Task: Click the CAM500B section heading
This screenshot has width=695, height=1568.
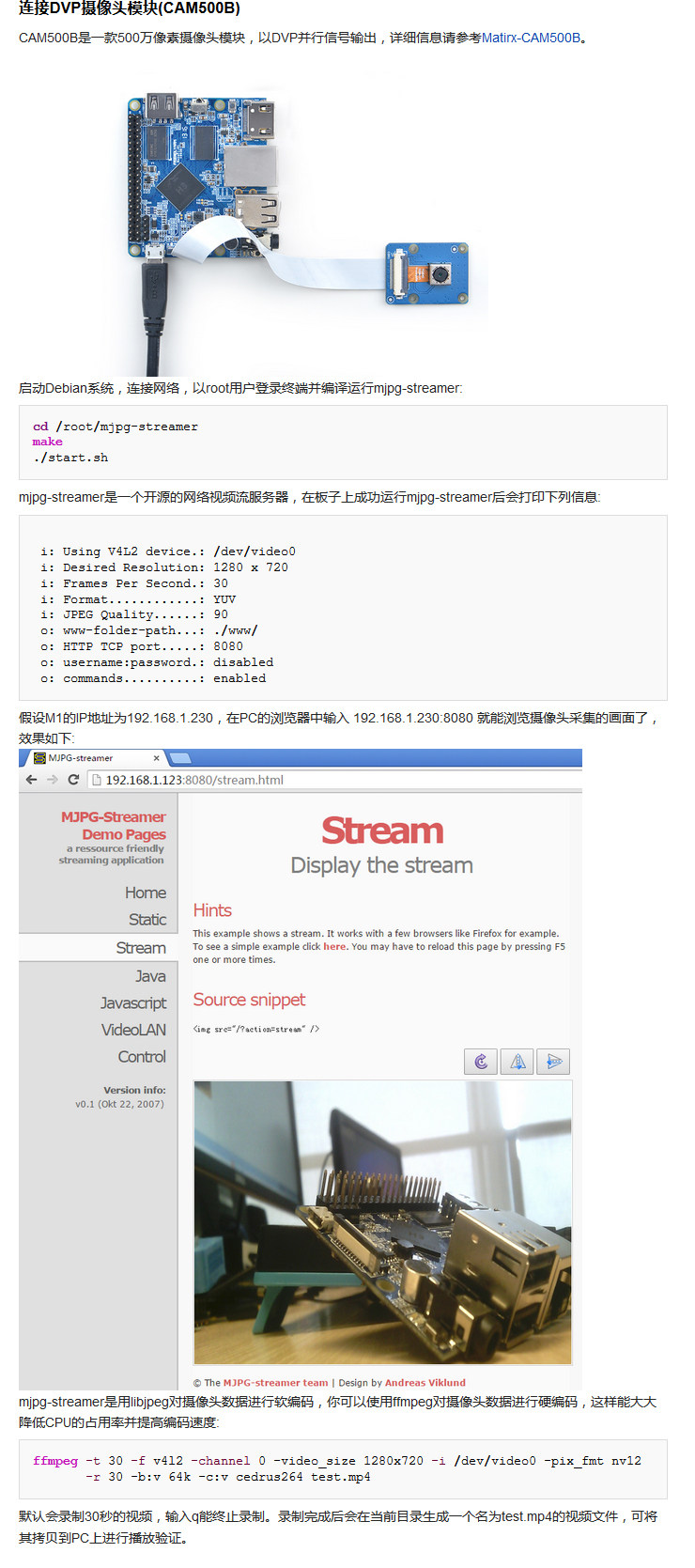Action: pyautogui.click(x=130, y=8)
